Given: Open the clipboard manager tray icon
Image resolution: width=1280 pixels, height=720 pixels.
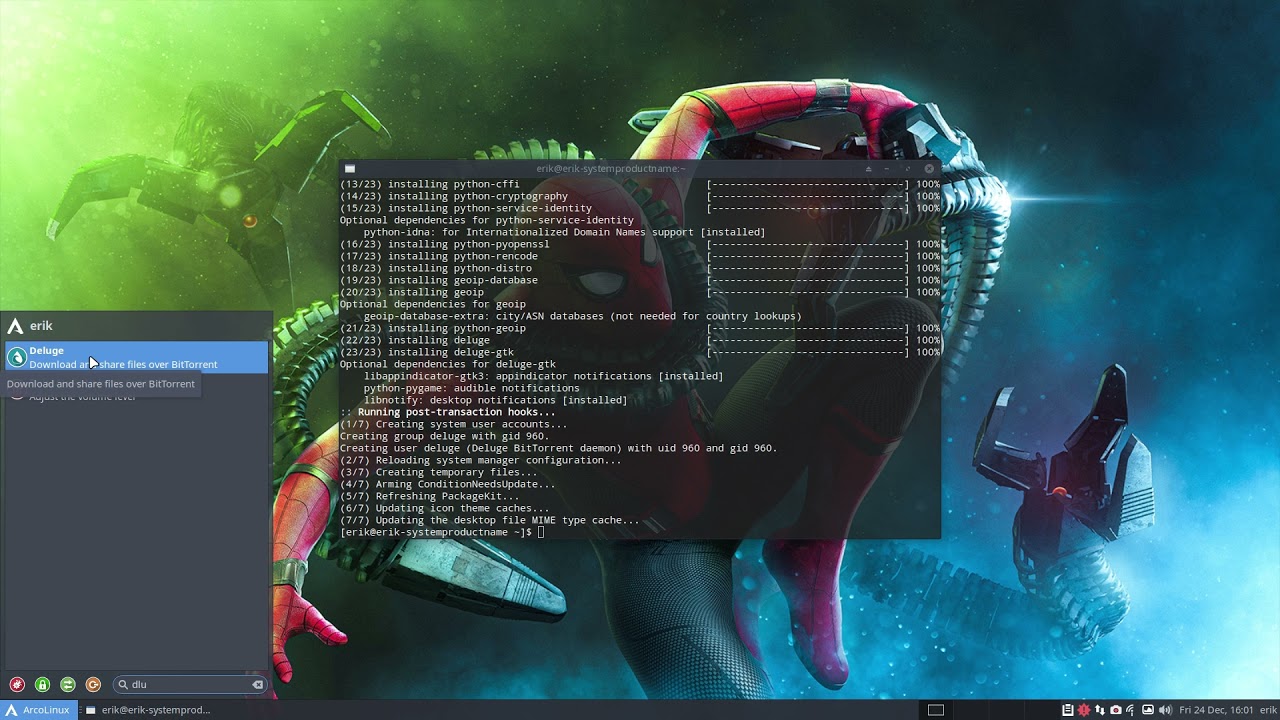Looking at the screenshot, I should [x=1067, y=710].
